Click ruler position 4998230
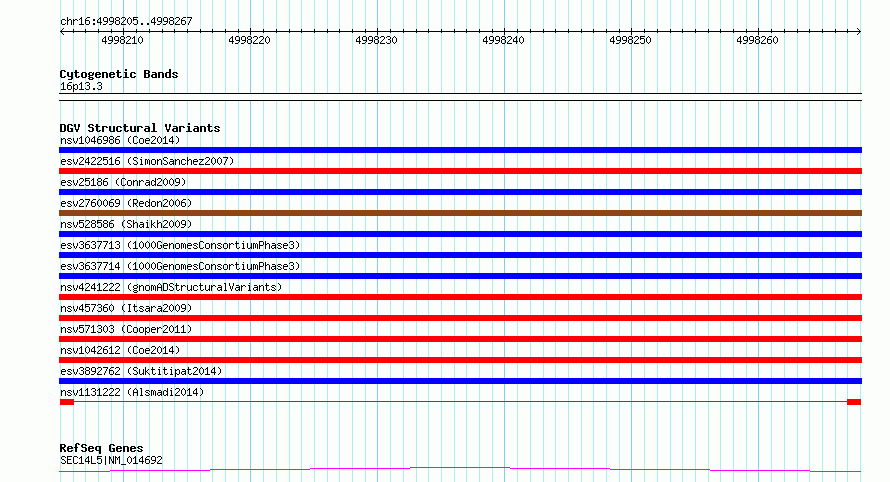The image size is (890, 482). pyautogui.click(x=376, y=40)
